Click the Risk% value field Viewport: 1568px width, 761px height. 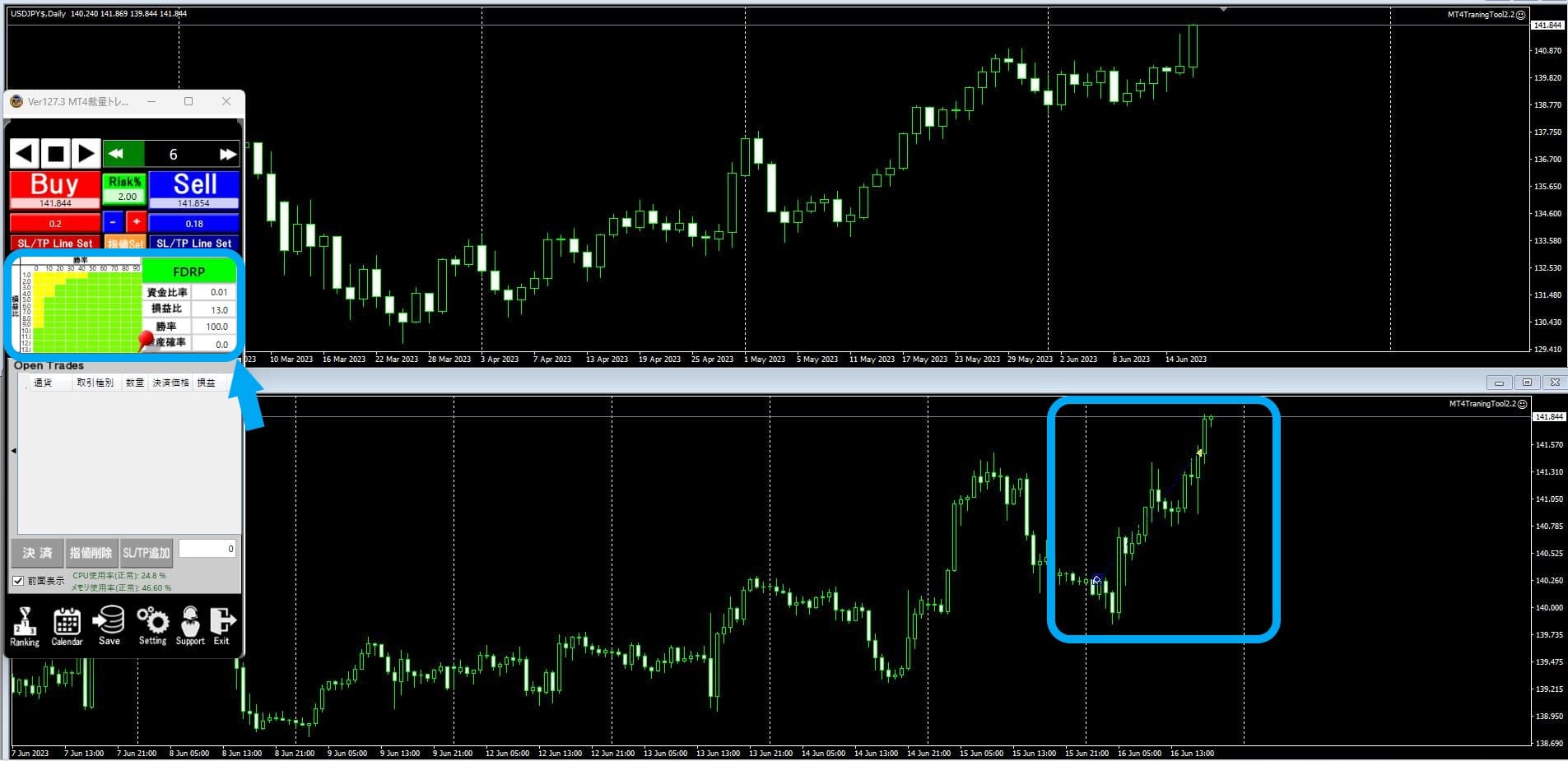coord(126,197)
